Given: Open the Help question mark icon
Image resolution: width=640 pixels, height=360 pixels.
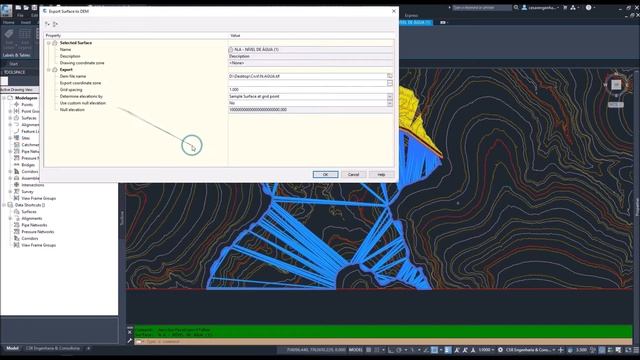Looking at the screenshot, I should pyautogui.click(x=589, y=7).
